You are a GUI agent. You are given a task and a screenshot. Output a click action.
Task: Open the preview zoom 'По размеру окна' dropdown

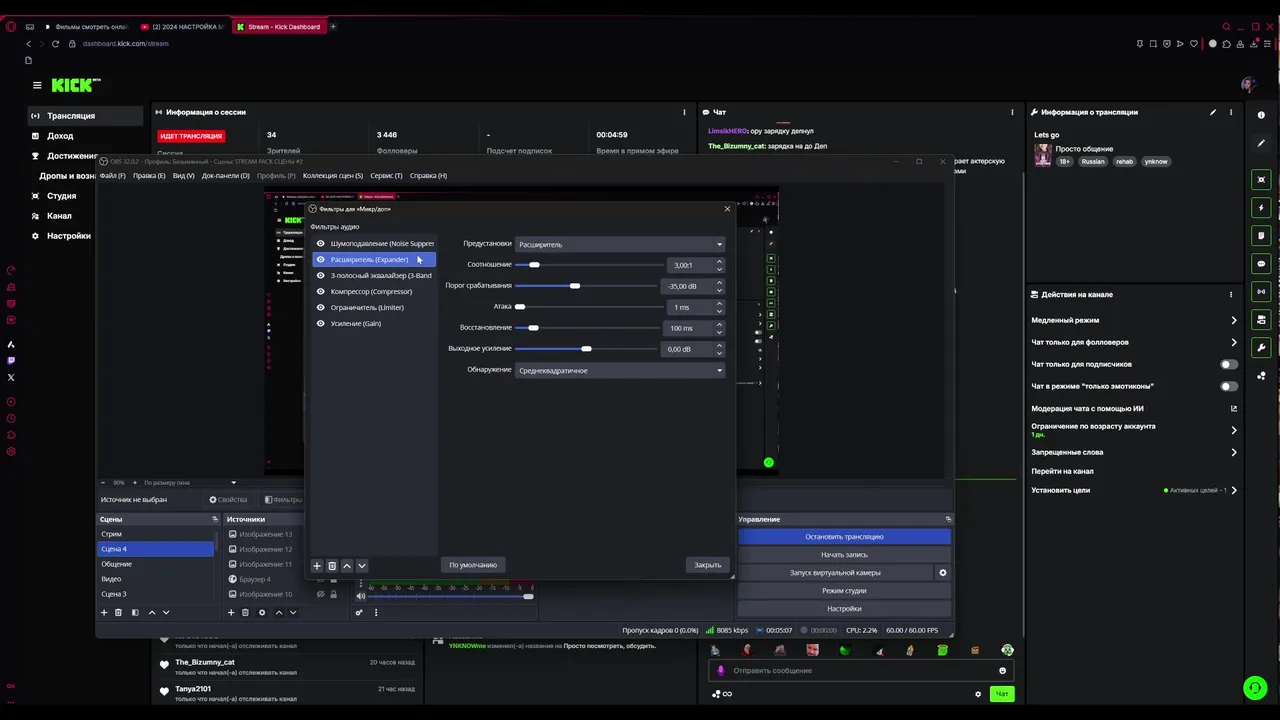(x=190, y=482)
